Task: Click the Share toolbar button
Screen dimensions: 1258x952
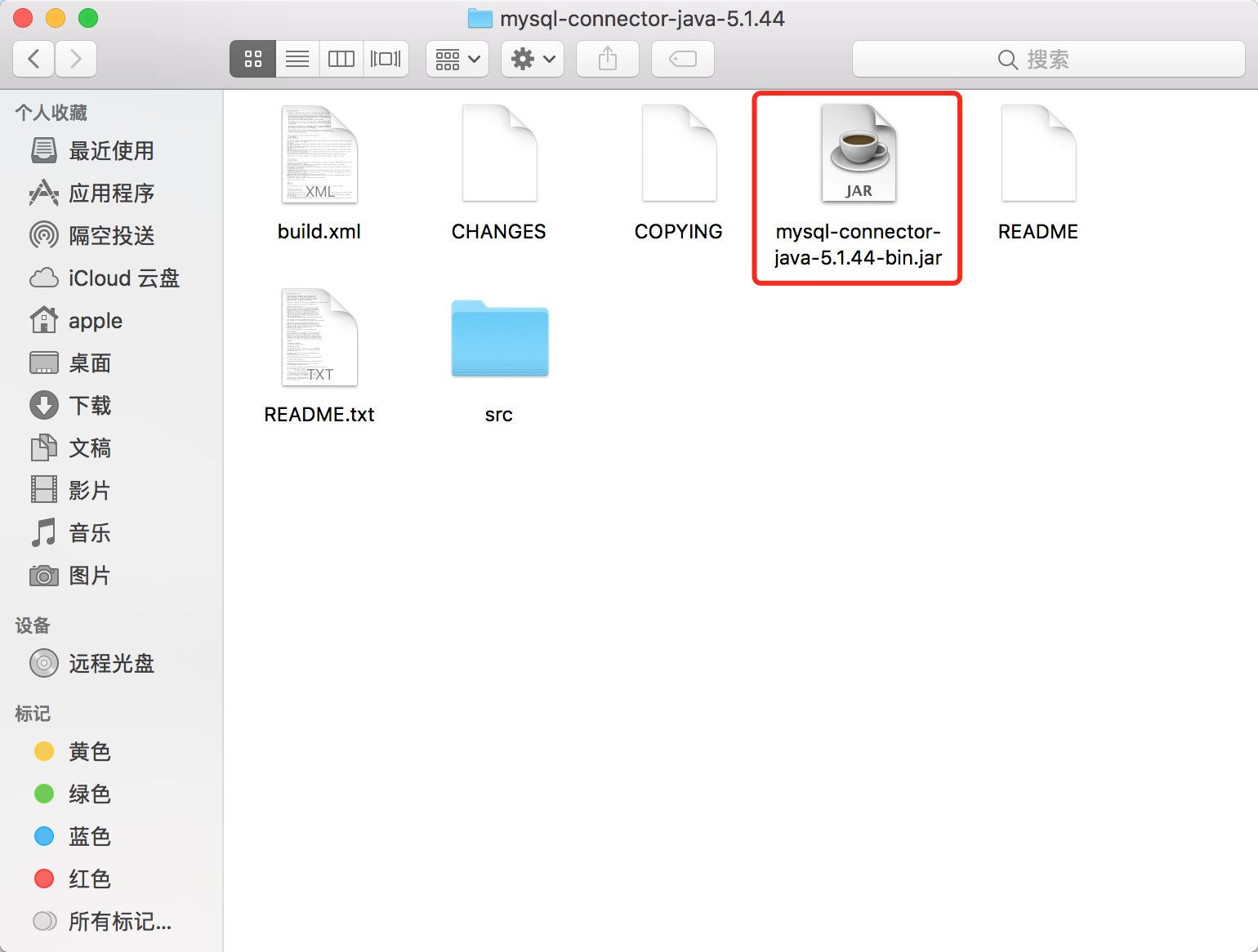Action: pyautogui.click(x=608, y=59)
